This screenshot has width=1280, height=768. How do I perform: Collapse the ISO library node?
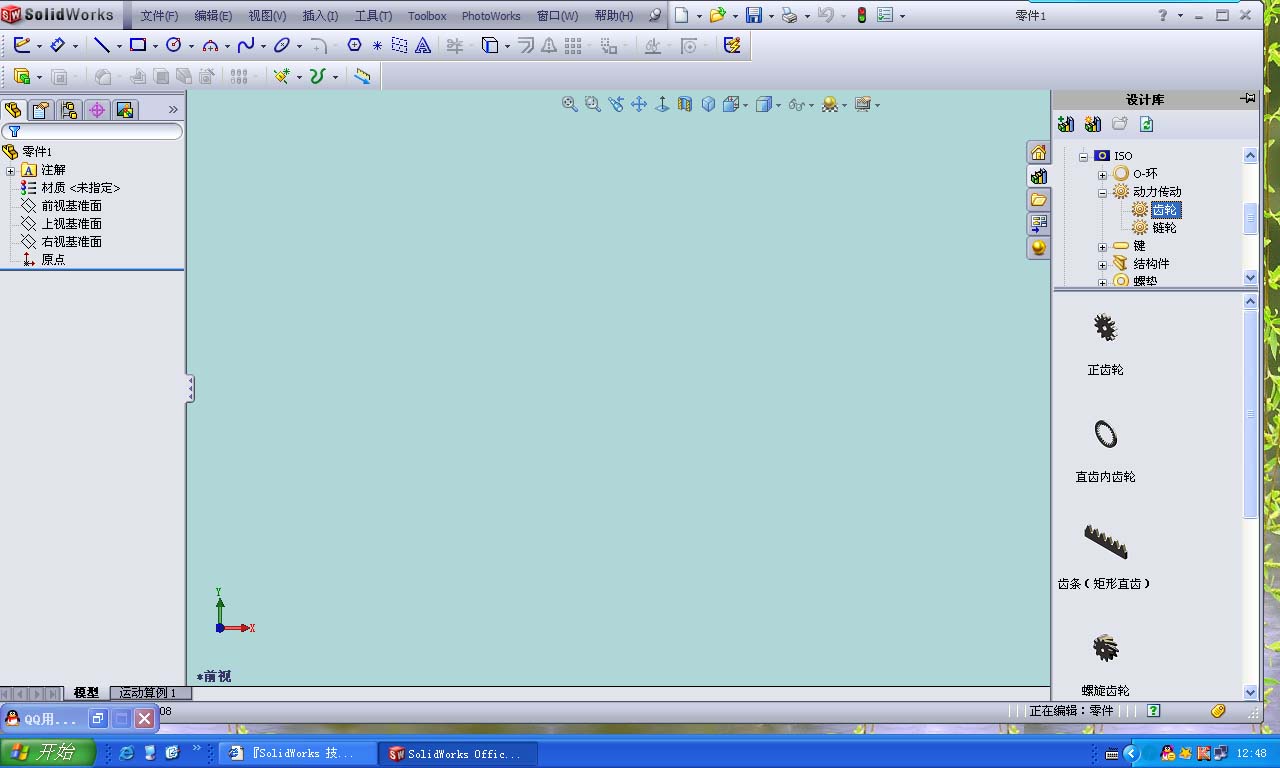(1083, 156)
